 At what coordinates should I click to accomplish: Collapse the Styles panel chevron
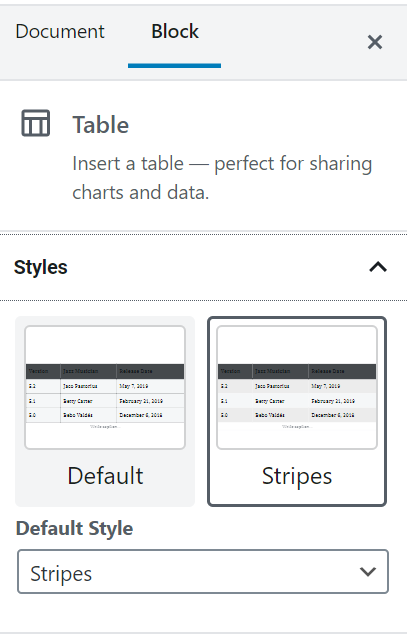pos(378,267)
